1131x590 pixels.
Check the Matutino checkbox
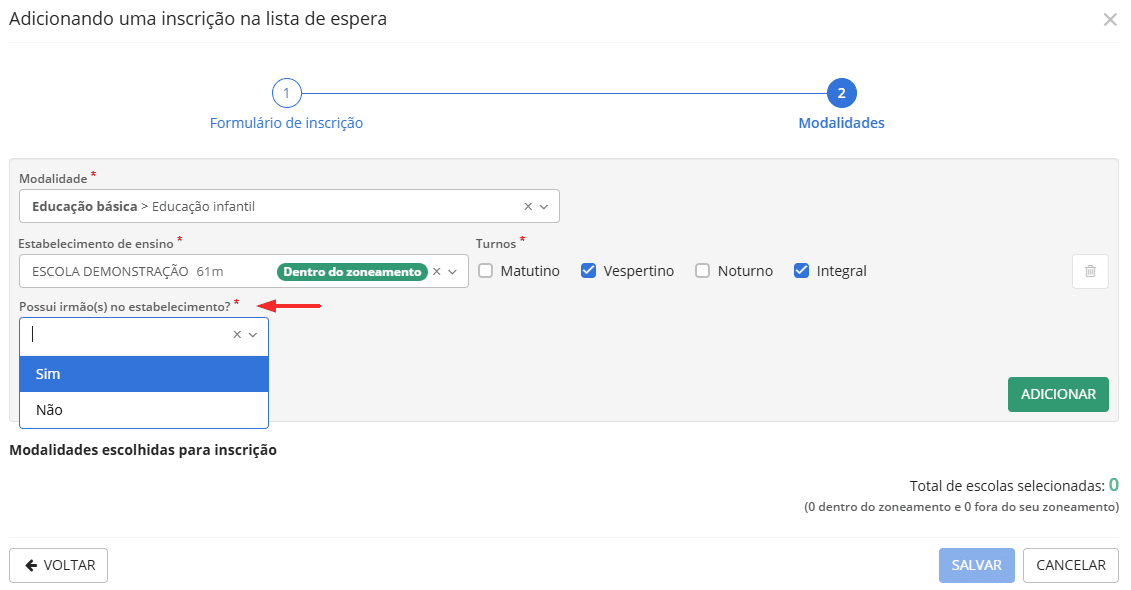486,270
